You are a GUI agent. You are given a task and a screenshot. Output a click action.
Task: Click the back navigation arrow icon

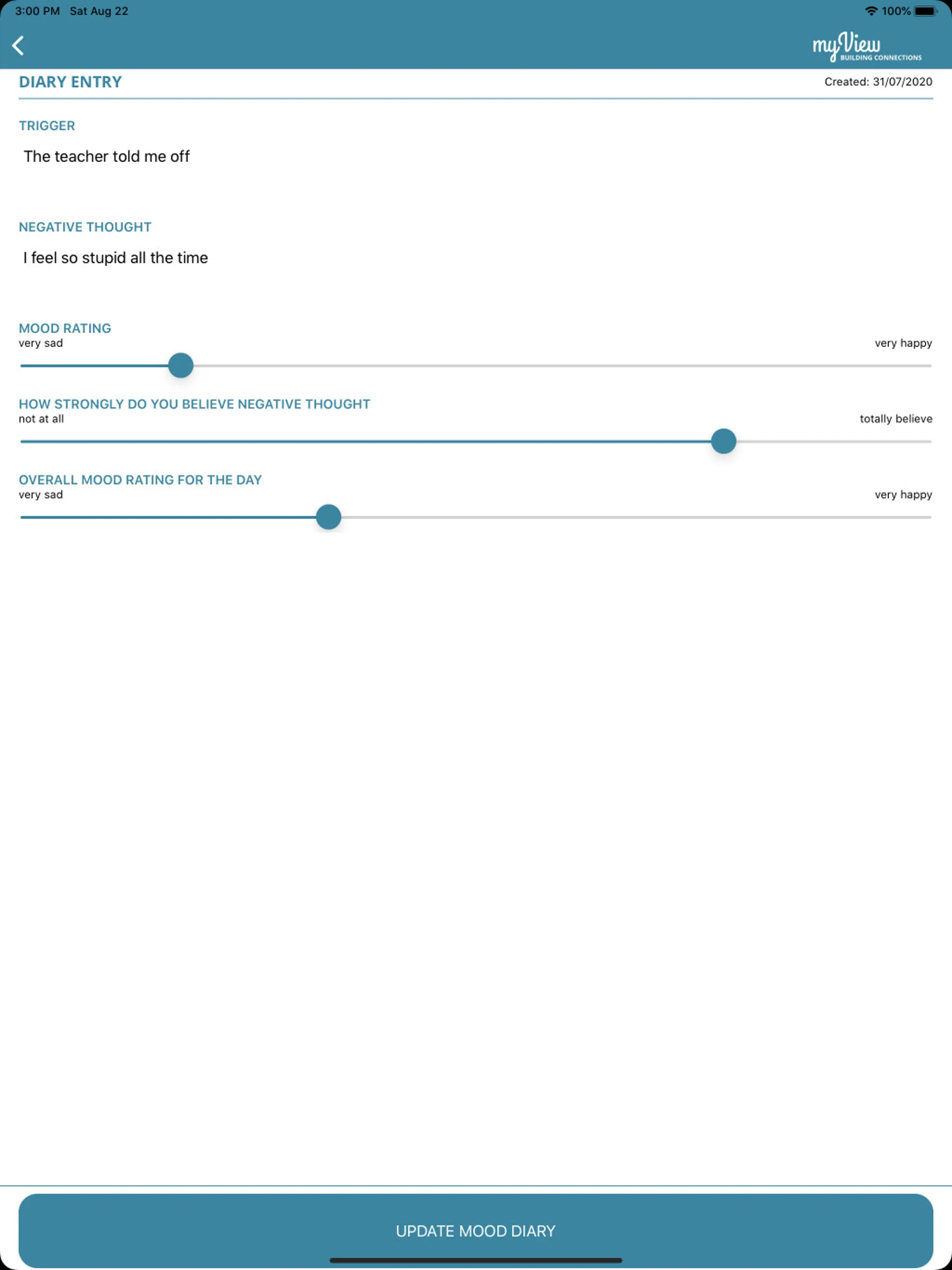click(x=18, y=45)
